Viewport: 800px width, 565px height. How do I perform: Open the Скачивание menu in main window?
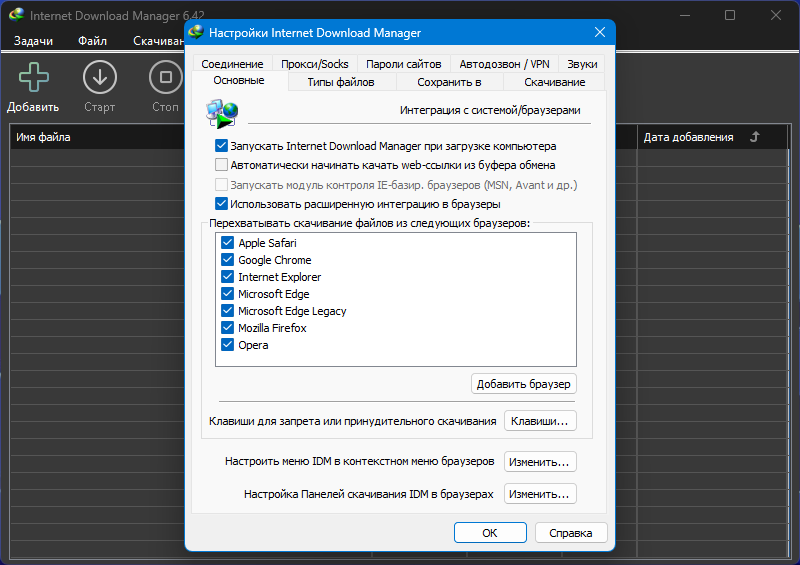(x=158, y=41)
